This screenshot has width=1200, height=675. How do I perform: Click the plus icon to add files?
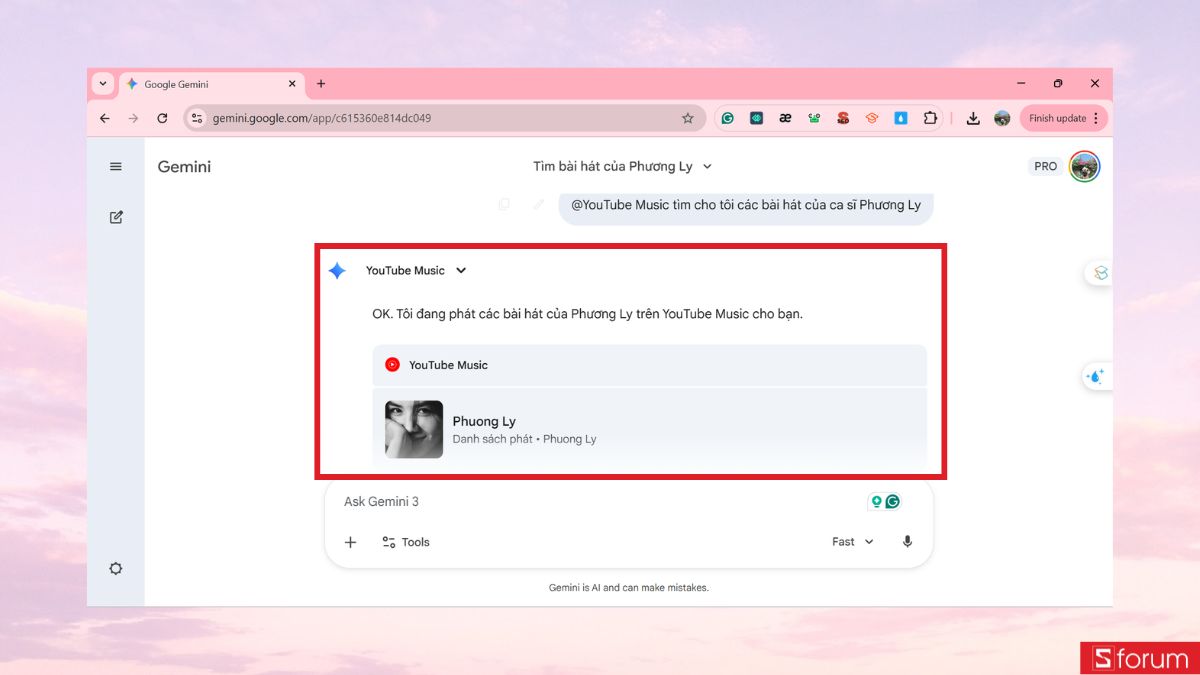pos(350,542)
